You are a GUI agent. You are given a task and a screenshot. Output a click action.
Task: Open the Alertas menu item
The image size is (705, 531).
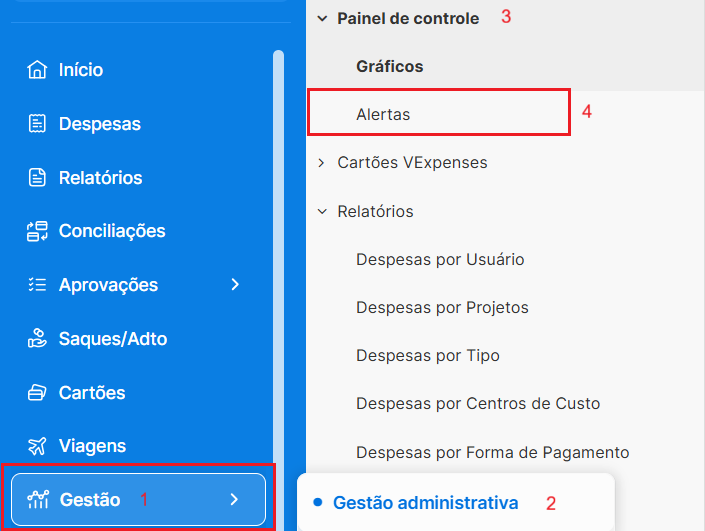(383, 115)
